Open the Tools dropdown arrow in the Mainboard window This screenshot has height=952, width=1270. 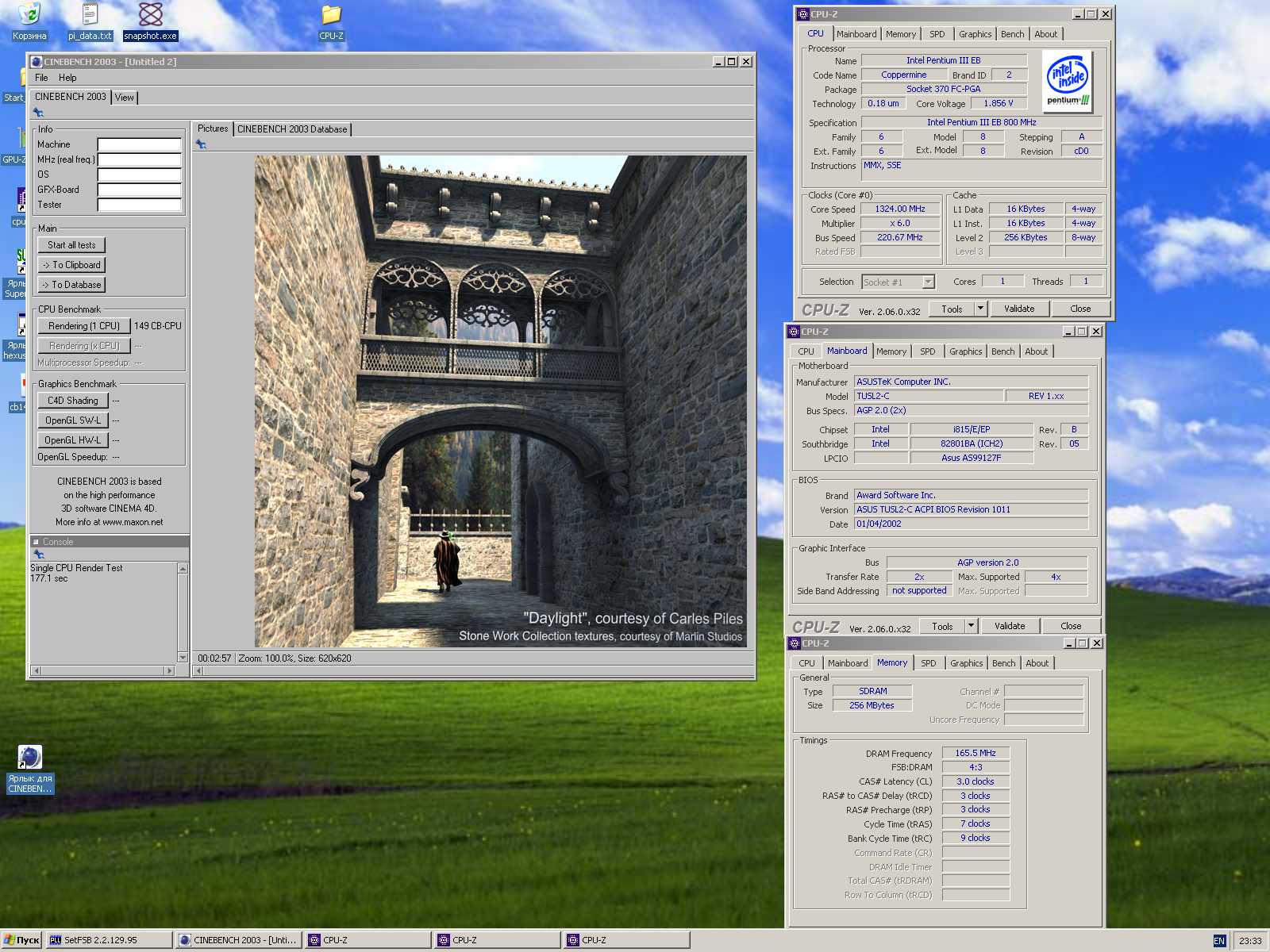[970, 626]
